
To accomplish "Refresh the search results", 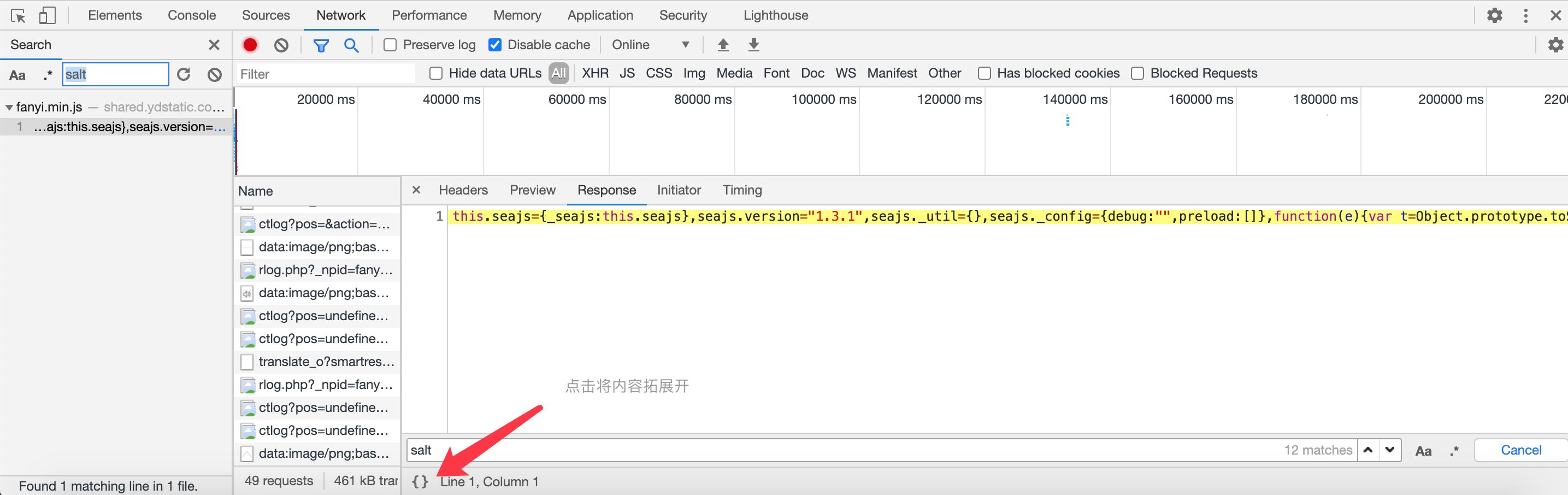I will [183, 74].
